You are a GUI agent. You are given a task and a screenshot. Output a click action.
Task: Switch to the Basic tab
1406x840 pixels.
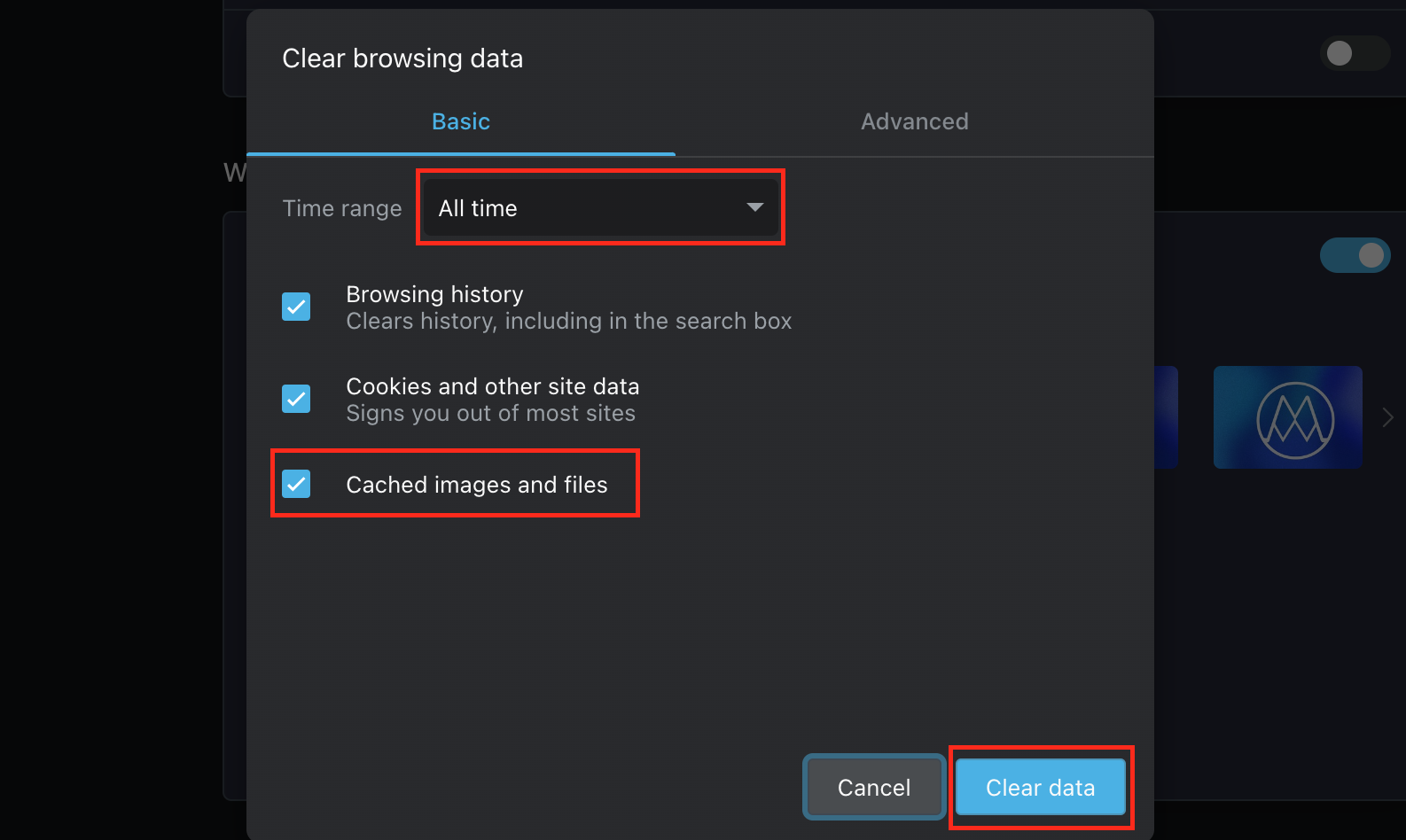coord(461,121)
